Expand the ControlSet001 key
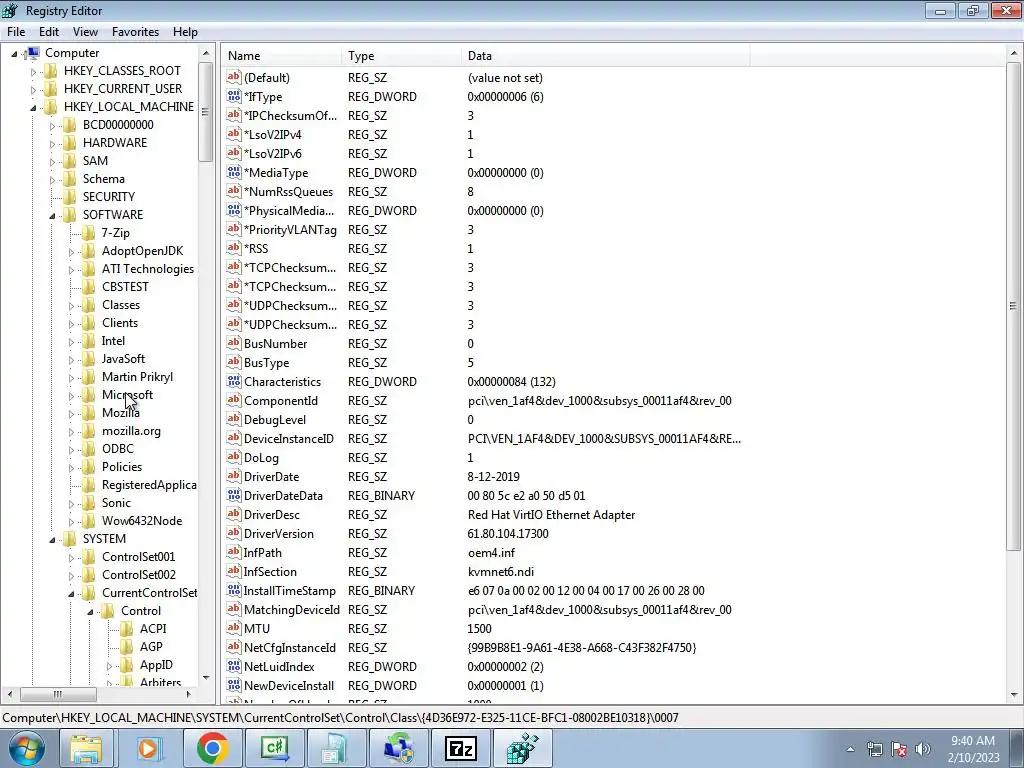This screenshot has width=1024, height=768. [71, 558]
